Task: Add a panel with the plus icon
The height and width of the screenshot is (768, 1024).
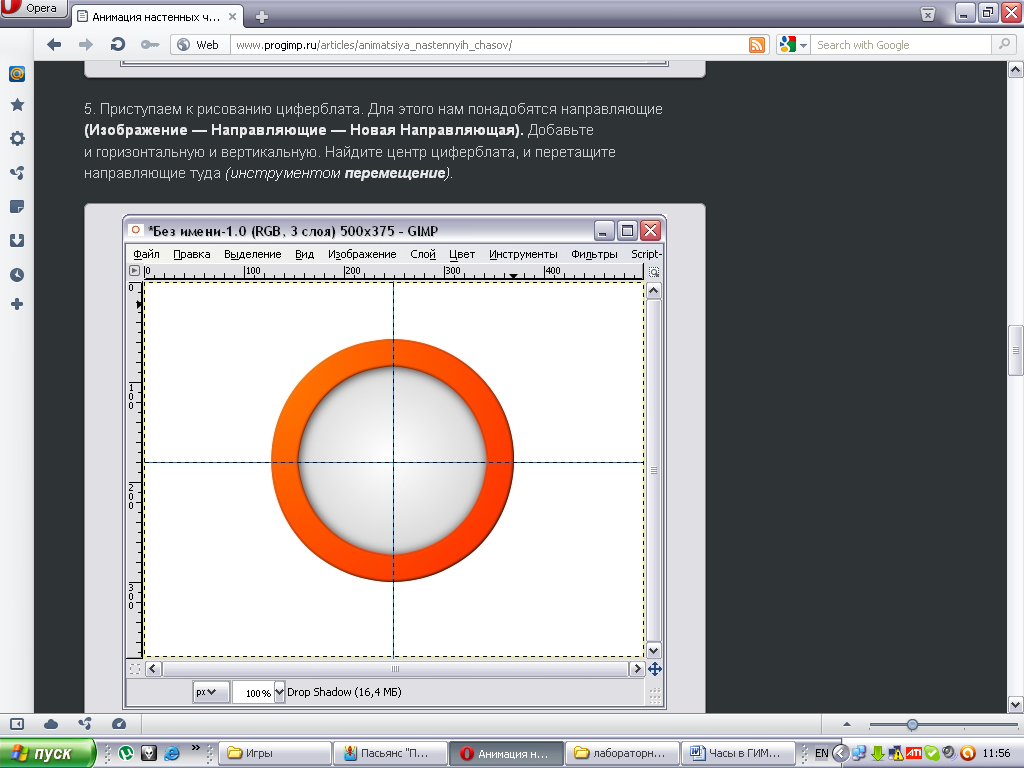Action: (17, 304)
